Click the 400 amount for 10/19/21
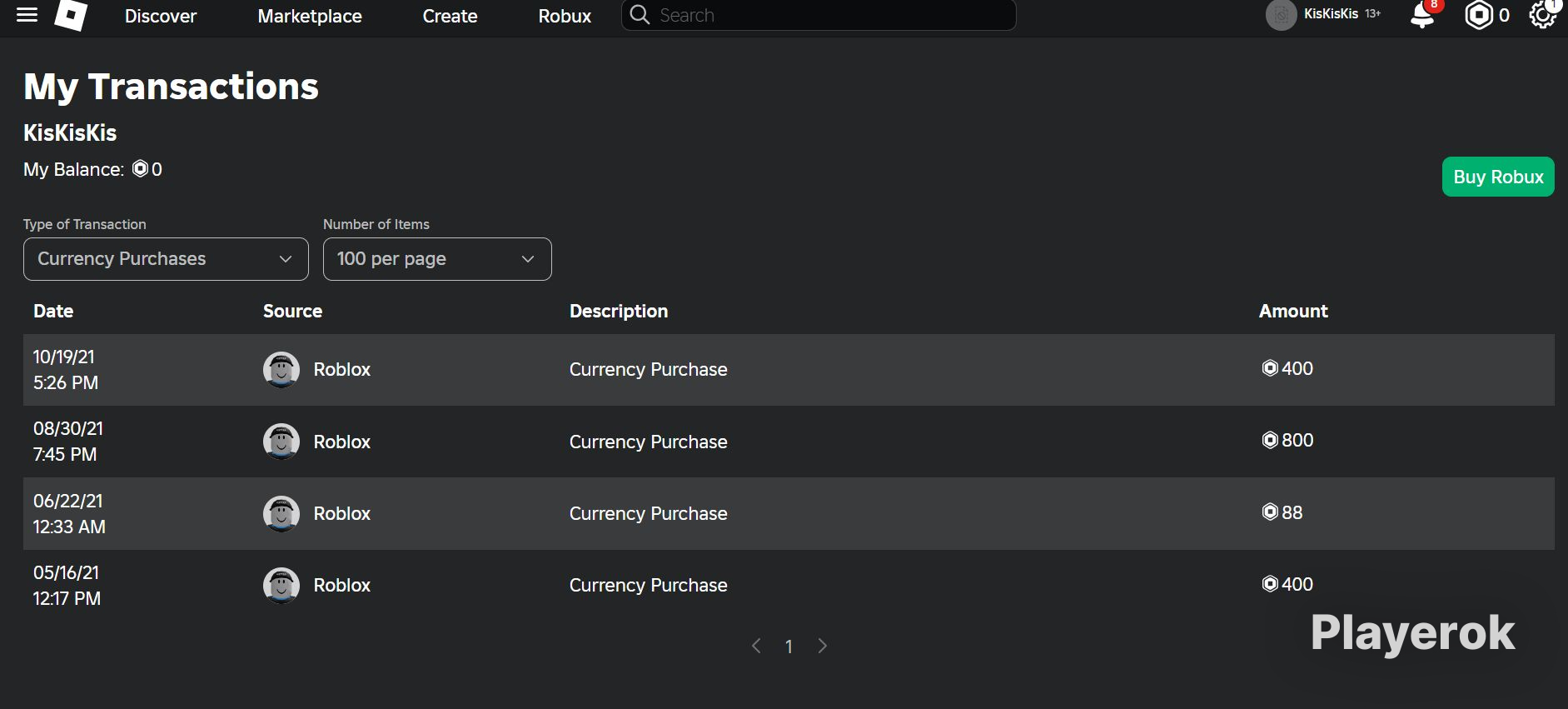This screenshot has height=709, width=1568. click(1287, 368)
